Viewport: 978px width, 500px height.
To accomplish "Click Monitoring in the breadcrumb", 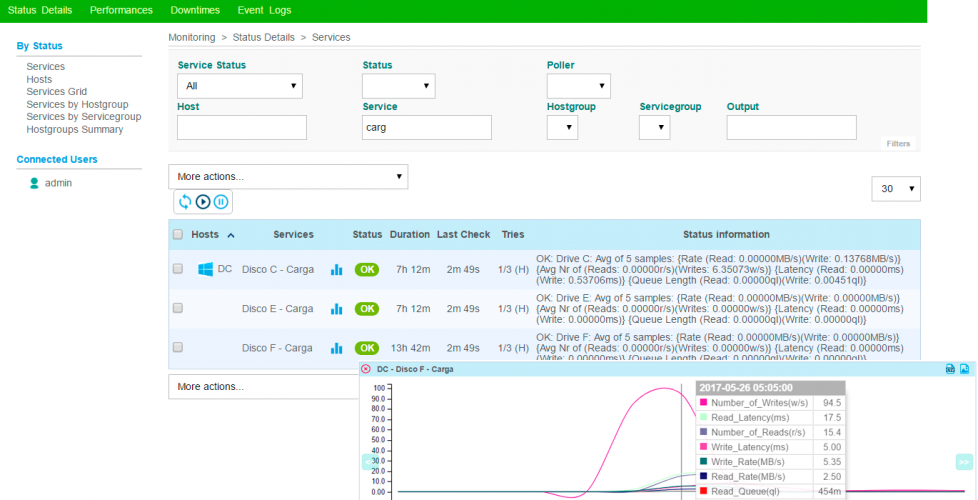I will coord(191,37).
